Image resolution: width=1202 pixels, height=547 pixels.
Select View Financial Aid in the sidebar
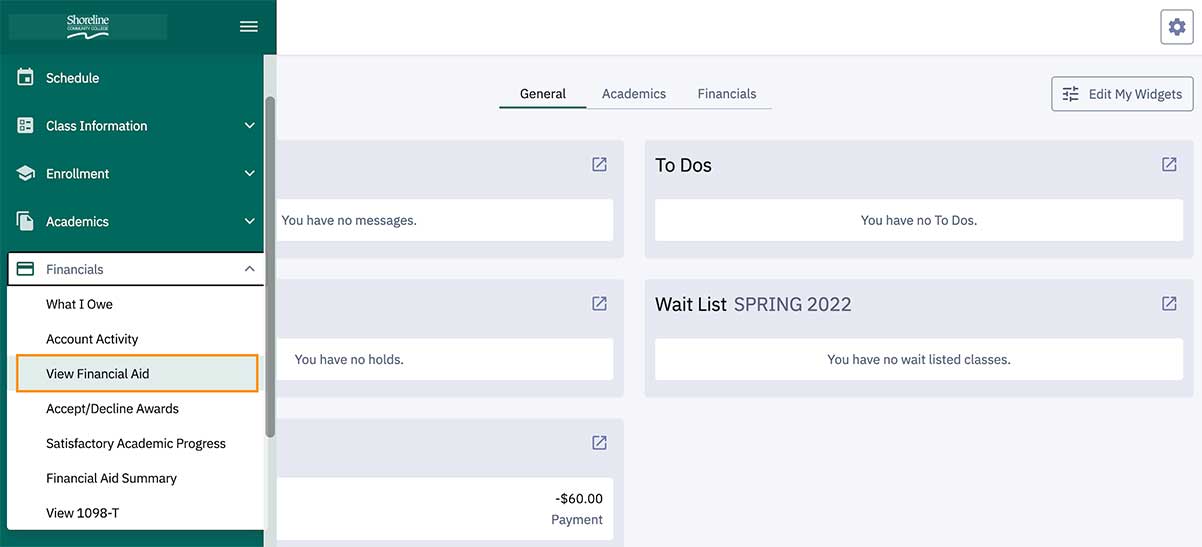(137, 373)
